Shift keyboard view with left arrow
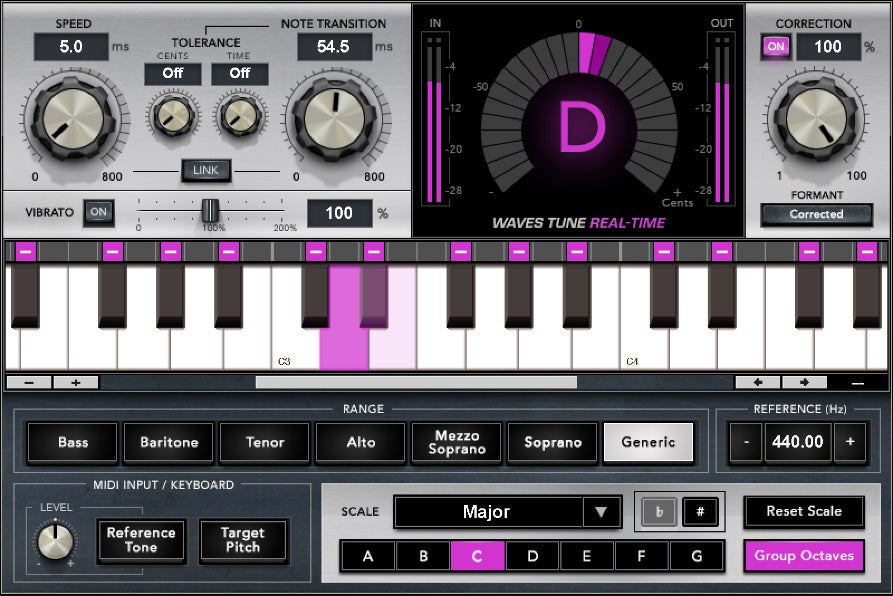Image resolution: width=893 pixels, height=596 pixels. point(758,383)
